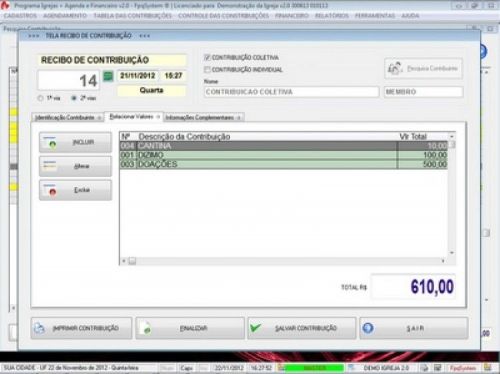Image resolution: width=500 pixels, height=374 pixels.
Task: Click horizontal scrollbar right arrow
Action: coord(443,261)
